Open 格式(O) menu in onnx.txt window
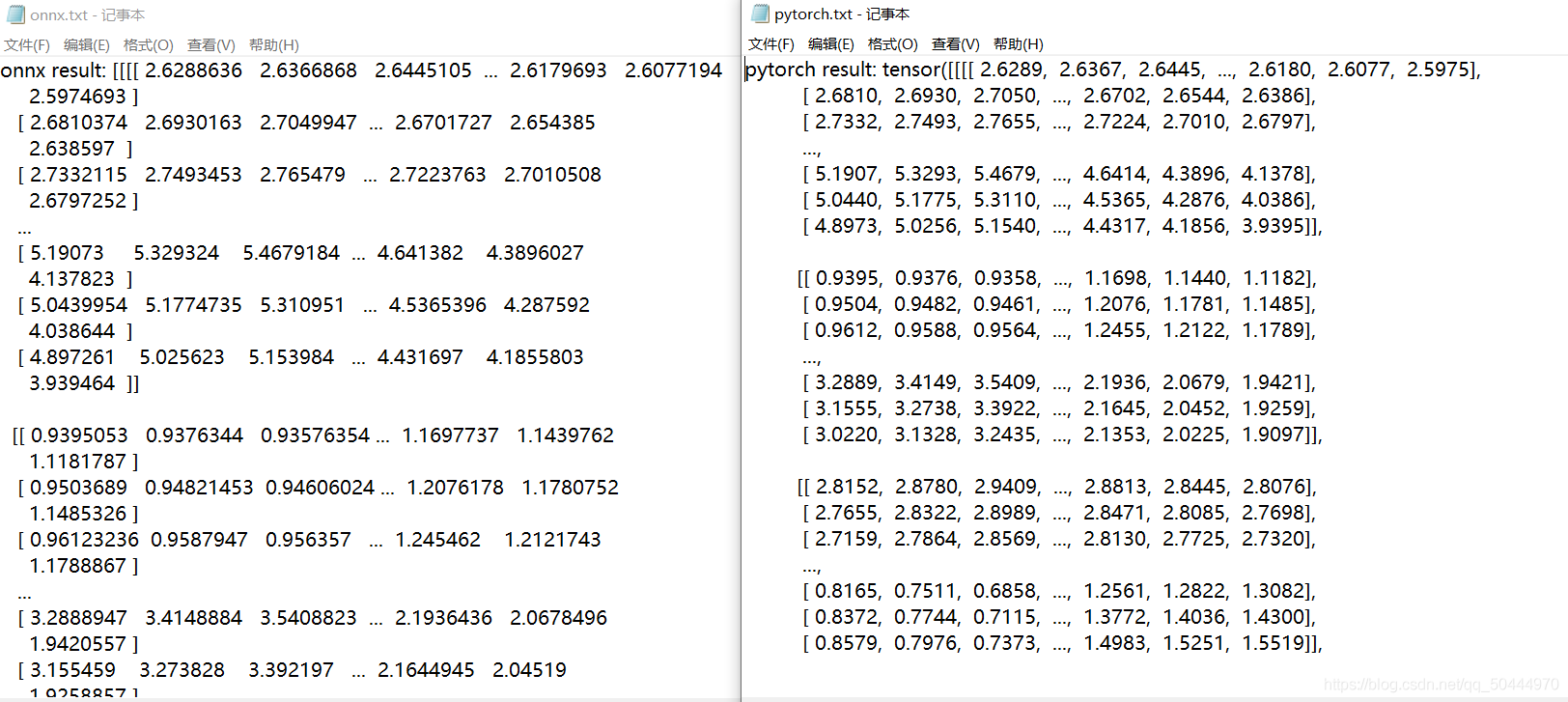Screen dimensions: 1568x702 coord(149,45)
